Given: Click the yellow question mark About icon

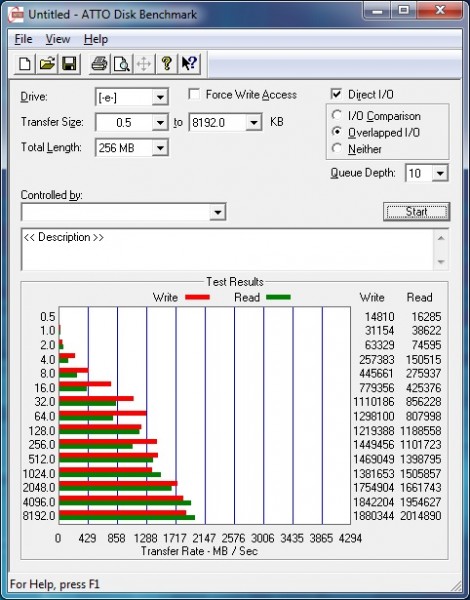Looking at the screenshot, I should tap(166, 64).
